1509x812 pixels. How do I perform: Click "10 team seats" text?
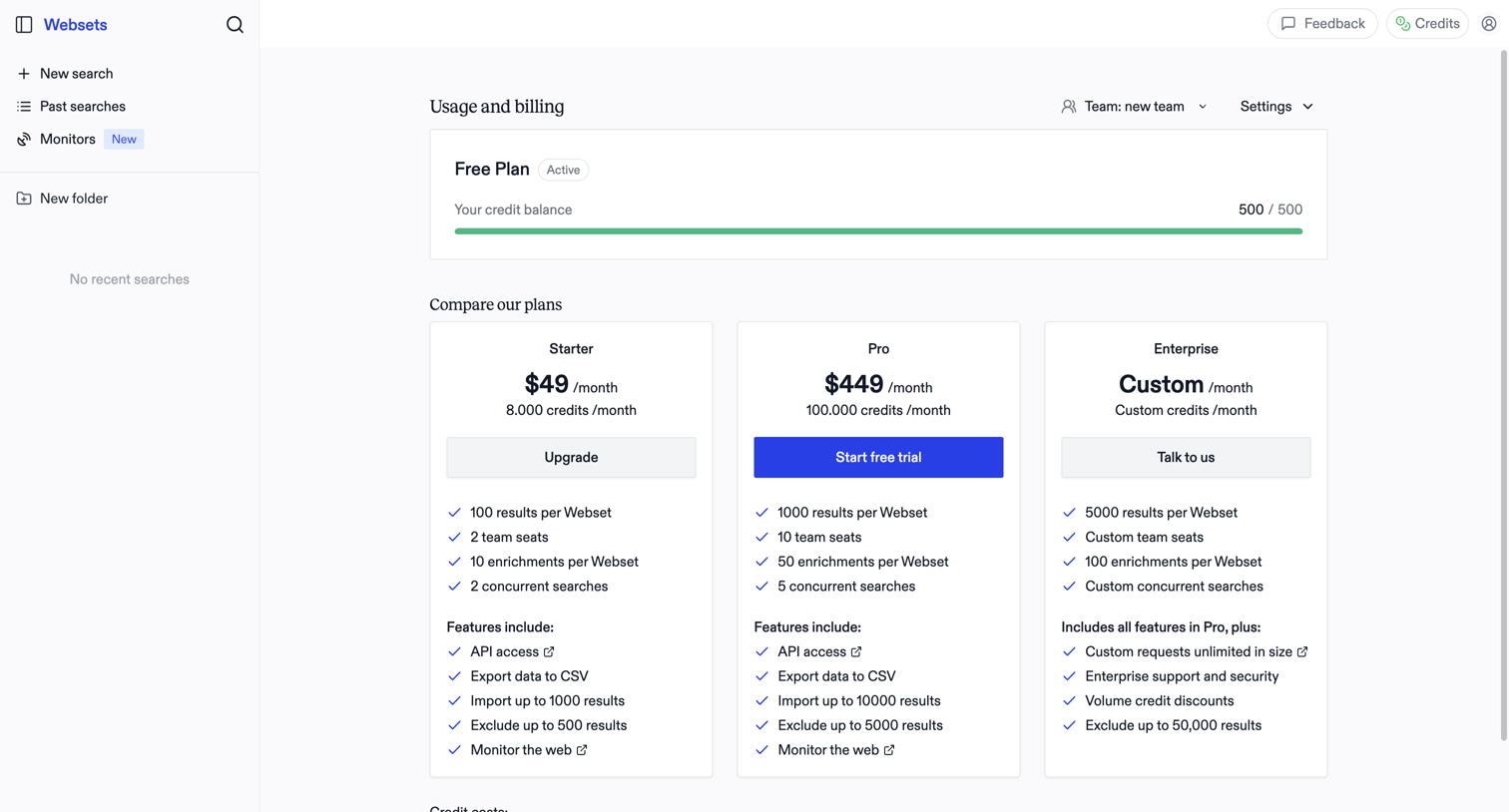[819, 537]
